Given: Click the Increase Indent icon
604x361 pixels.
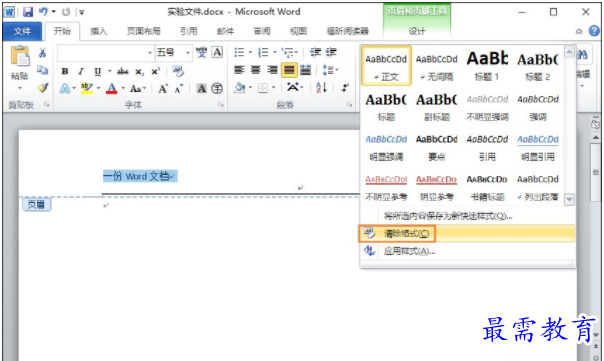Looking at the screenshot, I should pyautogui.click(x=331, y=52).
